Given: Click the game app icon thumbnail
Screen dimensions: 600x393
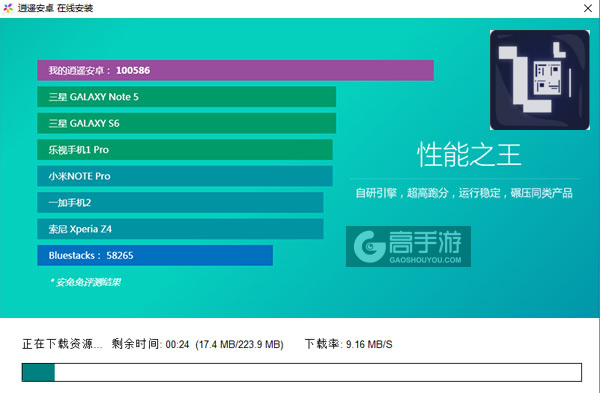Looking at the screenshot, I should coord(540,80).
